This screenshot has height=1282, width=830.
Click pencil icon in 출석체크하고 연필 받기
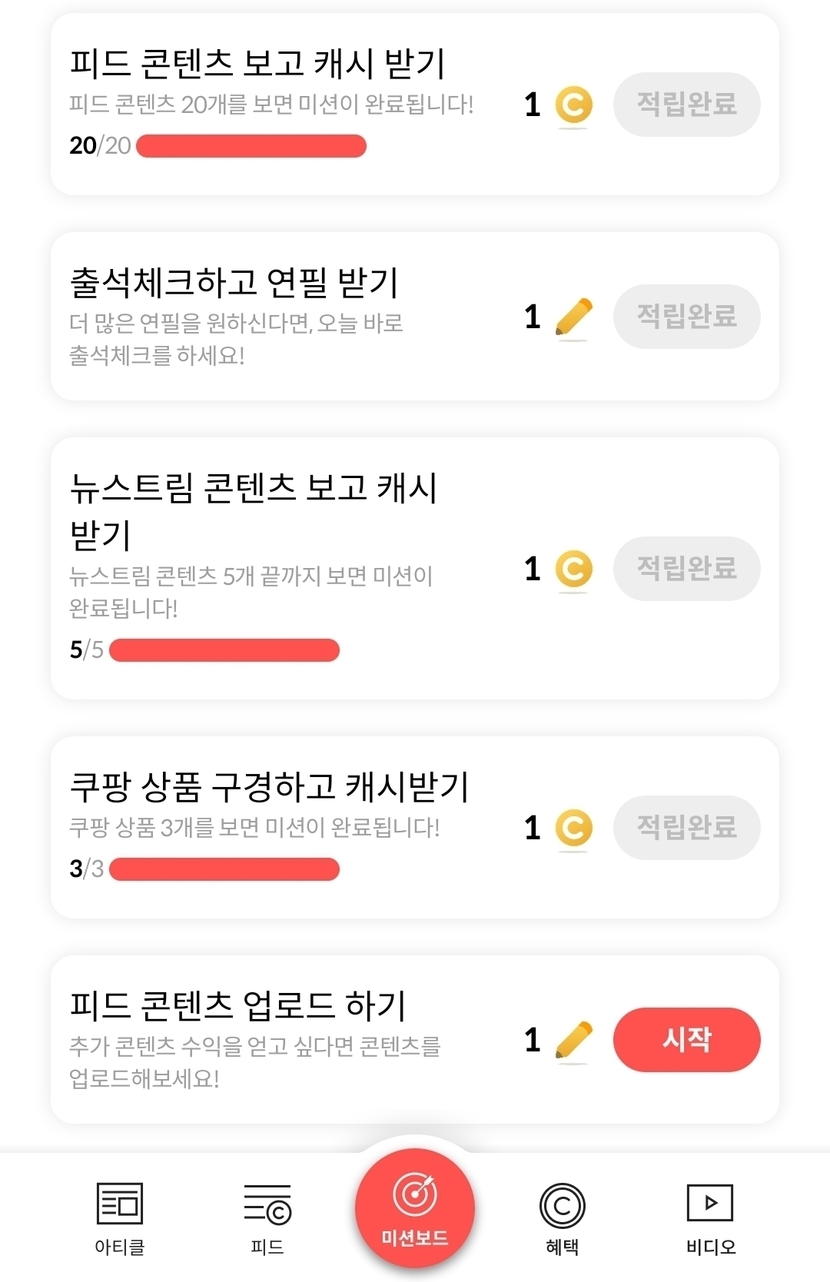(573, 318)
